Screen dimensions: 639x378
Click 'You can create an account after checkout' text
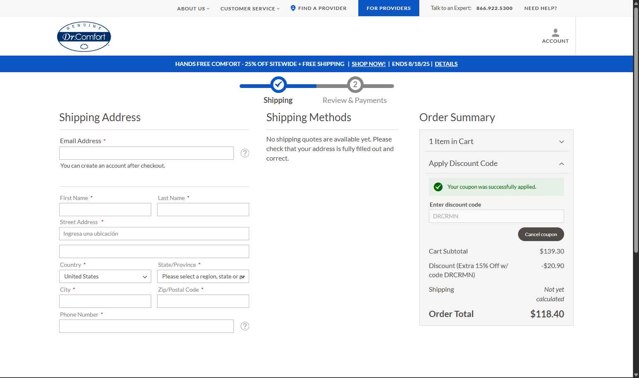pyautogui.click(x=112, y=166)
